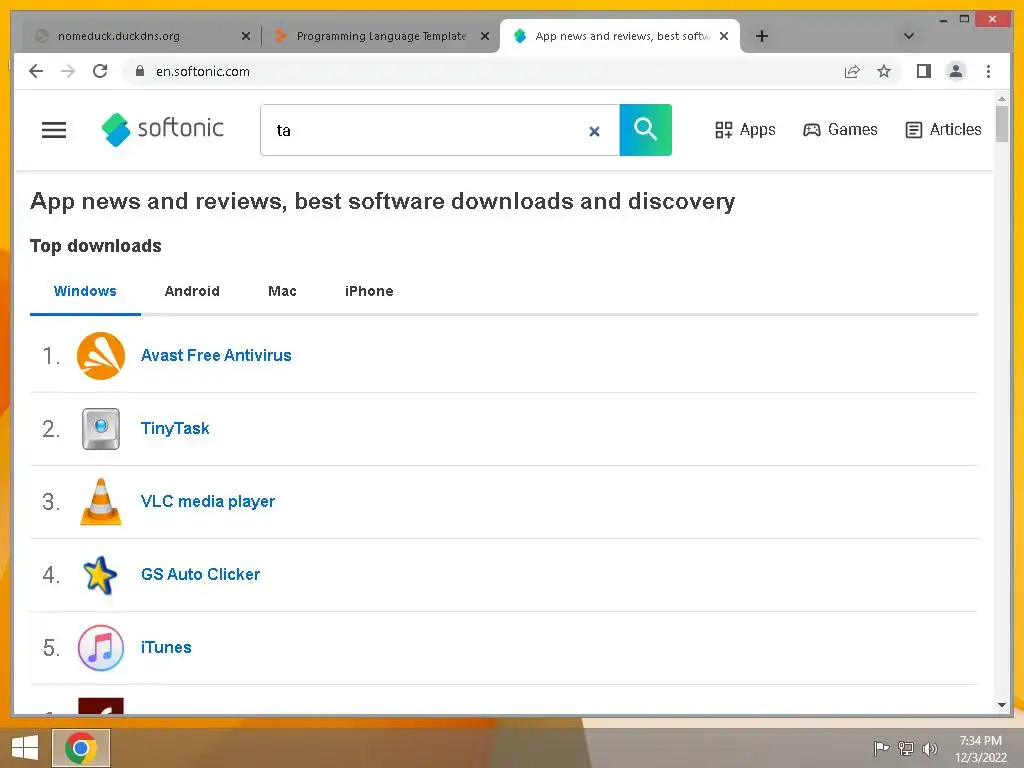Open the Action Center flag icon
The height and width of the screenshot is (768, 1024).
point(881,748)
